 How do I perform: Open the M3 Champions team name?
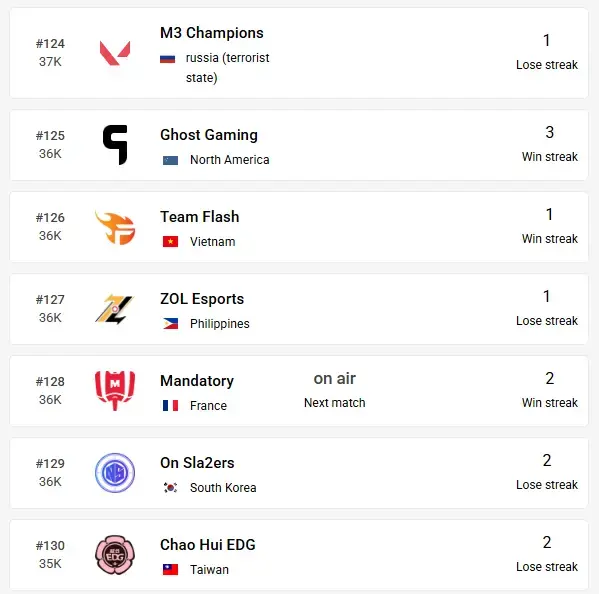pyautogui.click(x=212, y=33)
